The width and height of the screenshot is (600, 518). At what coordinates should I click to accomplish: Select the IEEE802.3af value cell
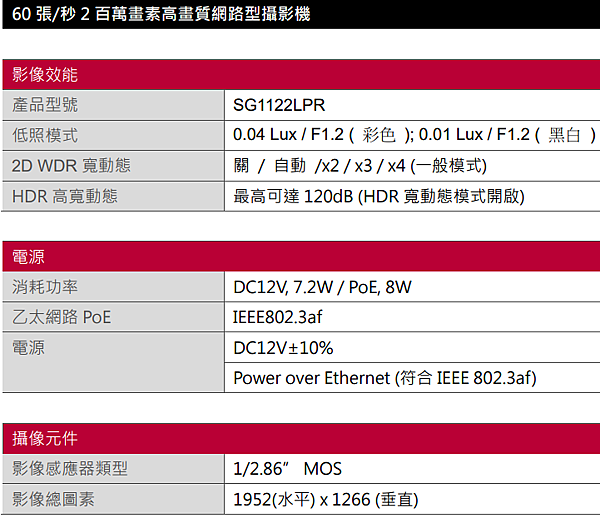278,318
